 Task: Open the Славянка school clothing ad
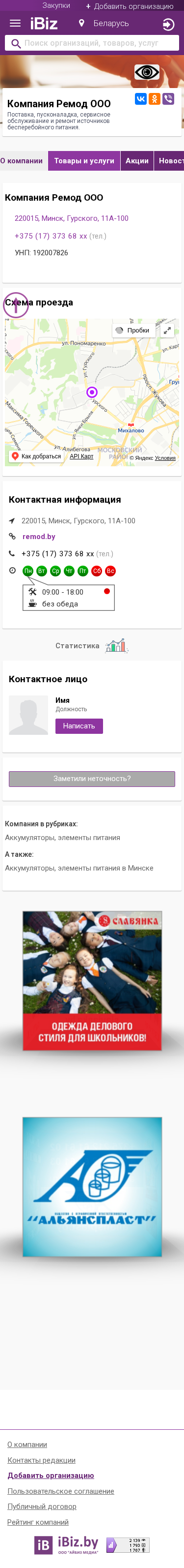coord(92,981)
